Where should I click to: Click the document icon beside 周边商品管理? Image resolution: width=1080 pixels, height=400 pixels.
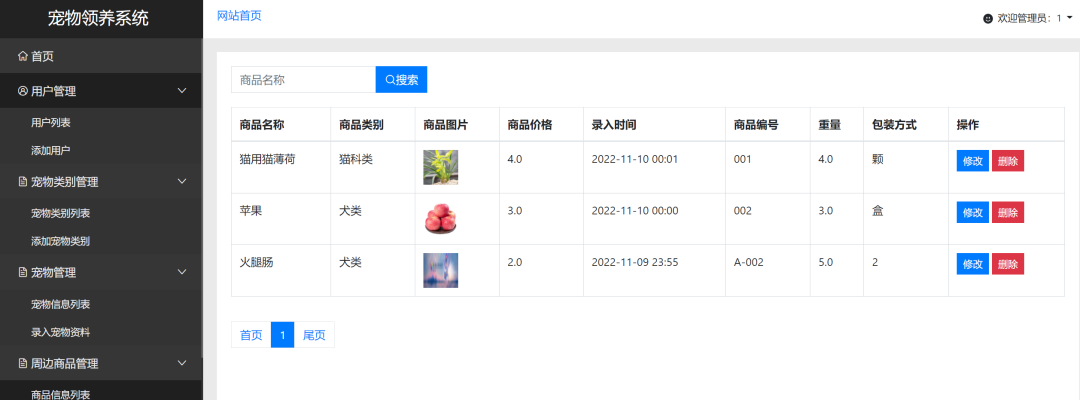pos(23,364)
